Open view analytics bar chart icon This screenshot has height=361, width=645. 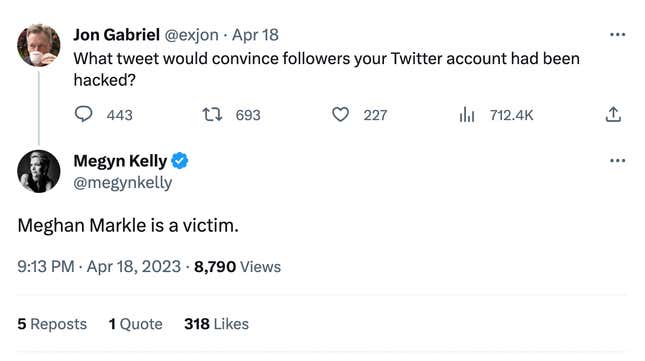pos(467,115)
